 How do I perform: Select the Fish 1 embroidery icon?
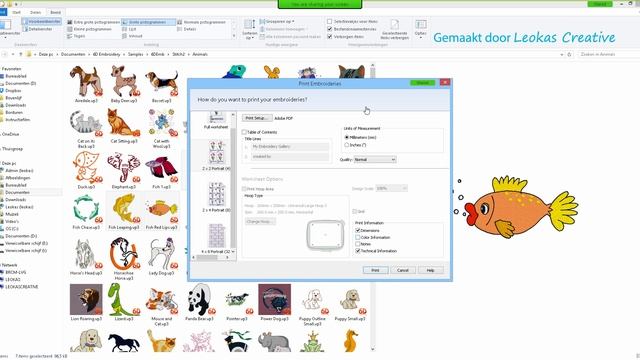coord(162,170)
